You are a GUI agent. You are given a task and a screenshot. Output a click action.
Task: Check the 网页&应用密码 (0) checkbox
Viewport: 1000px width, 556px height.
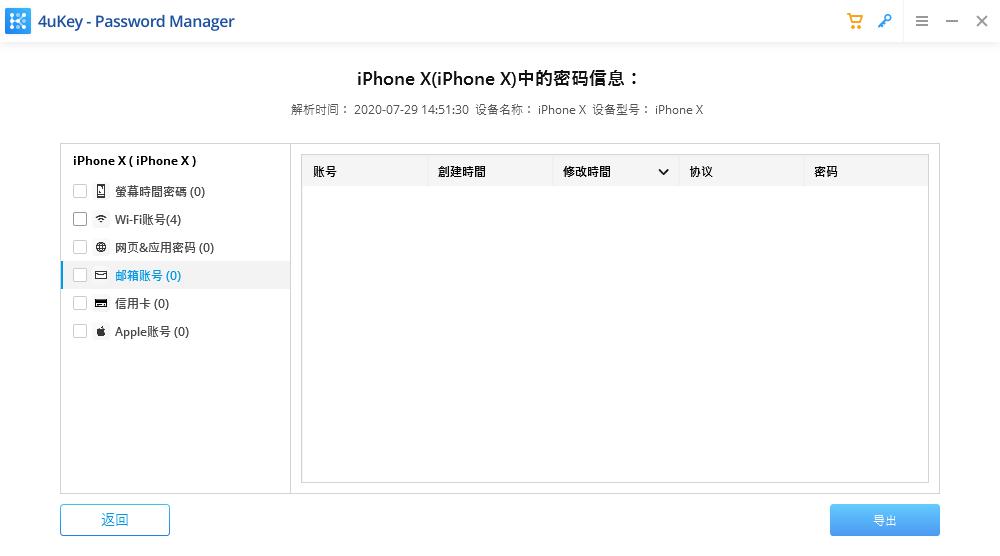point(80,247)
